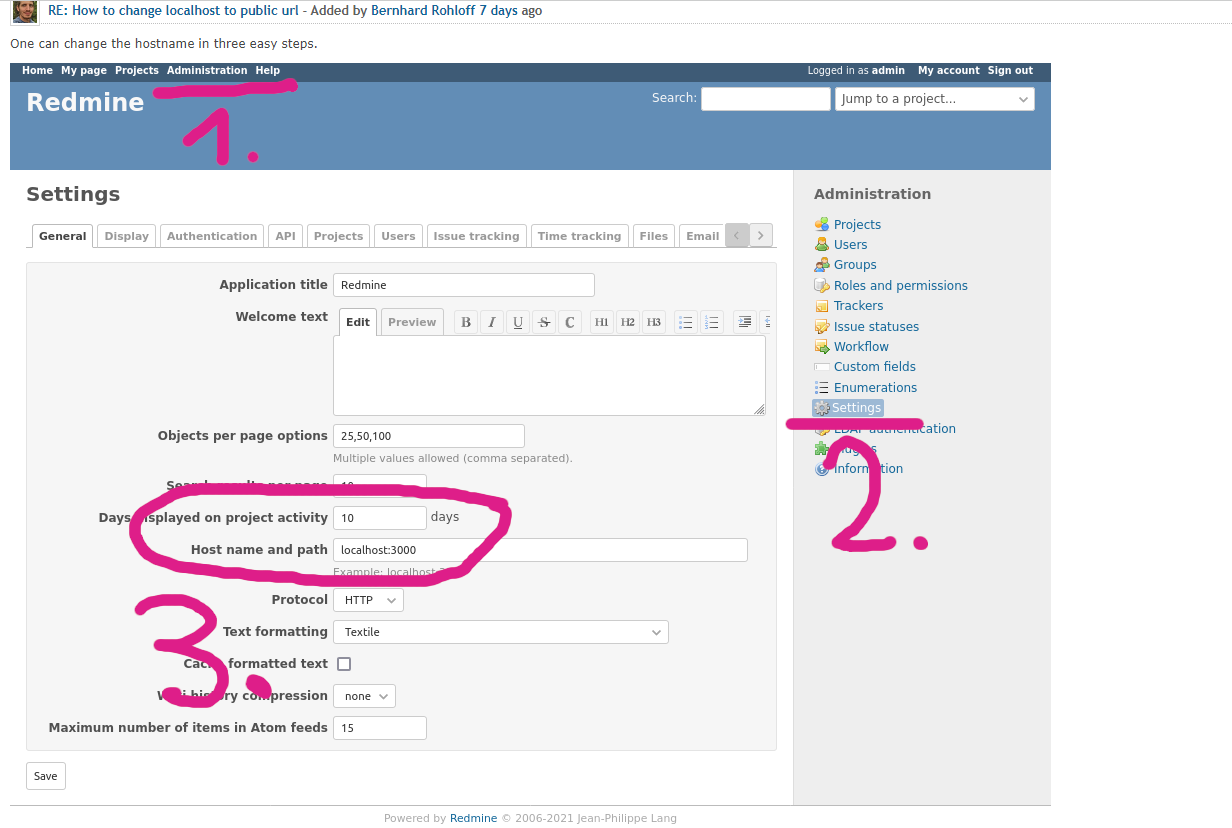The image size is (1232, 828).
Task: Open Administration in top menu
Action: [207, 71]
